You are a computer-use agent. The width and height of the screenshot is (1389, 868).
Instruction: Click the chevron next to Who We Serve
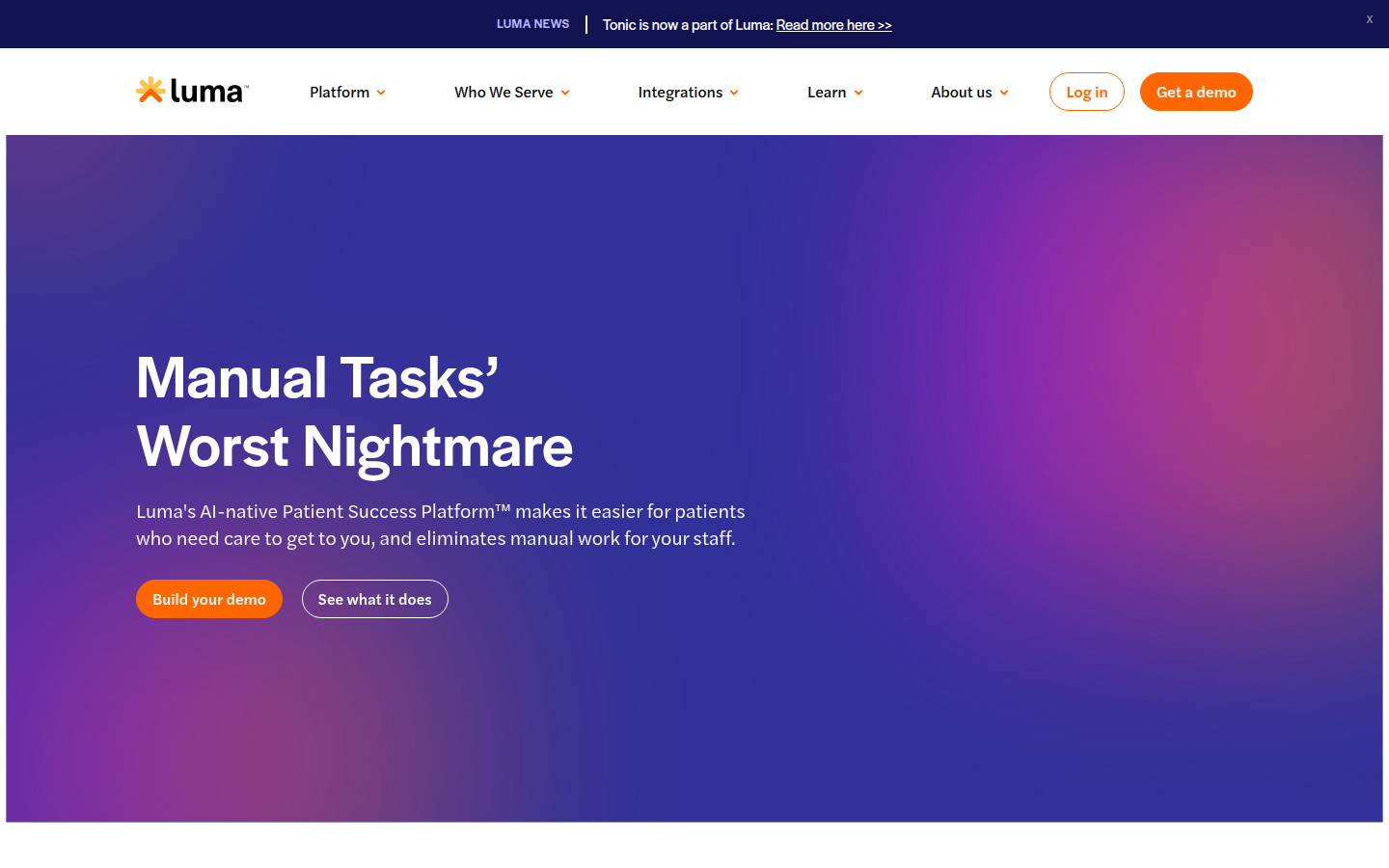point(565,93)
